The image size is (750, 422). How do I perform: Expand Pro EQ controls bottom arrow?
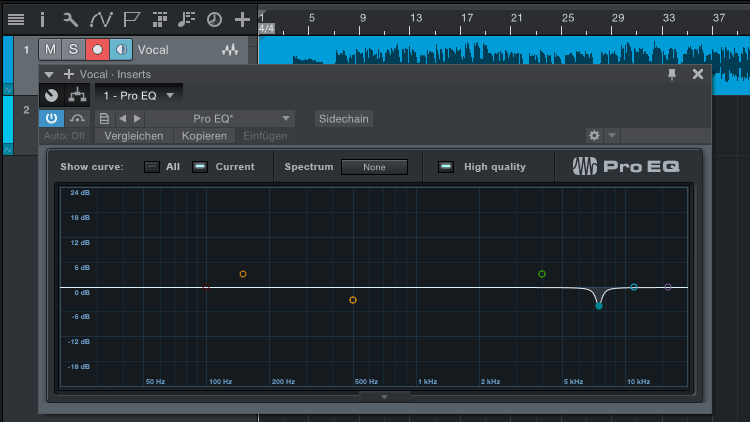pyautogui.click(x=385, y=397)
